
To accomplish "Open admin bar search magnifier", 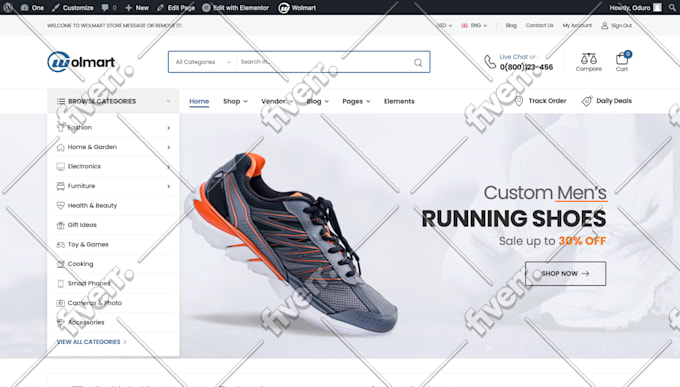I will click(x=672, y=7).
